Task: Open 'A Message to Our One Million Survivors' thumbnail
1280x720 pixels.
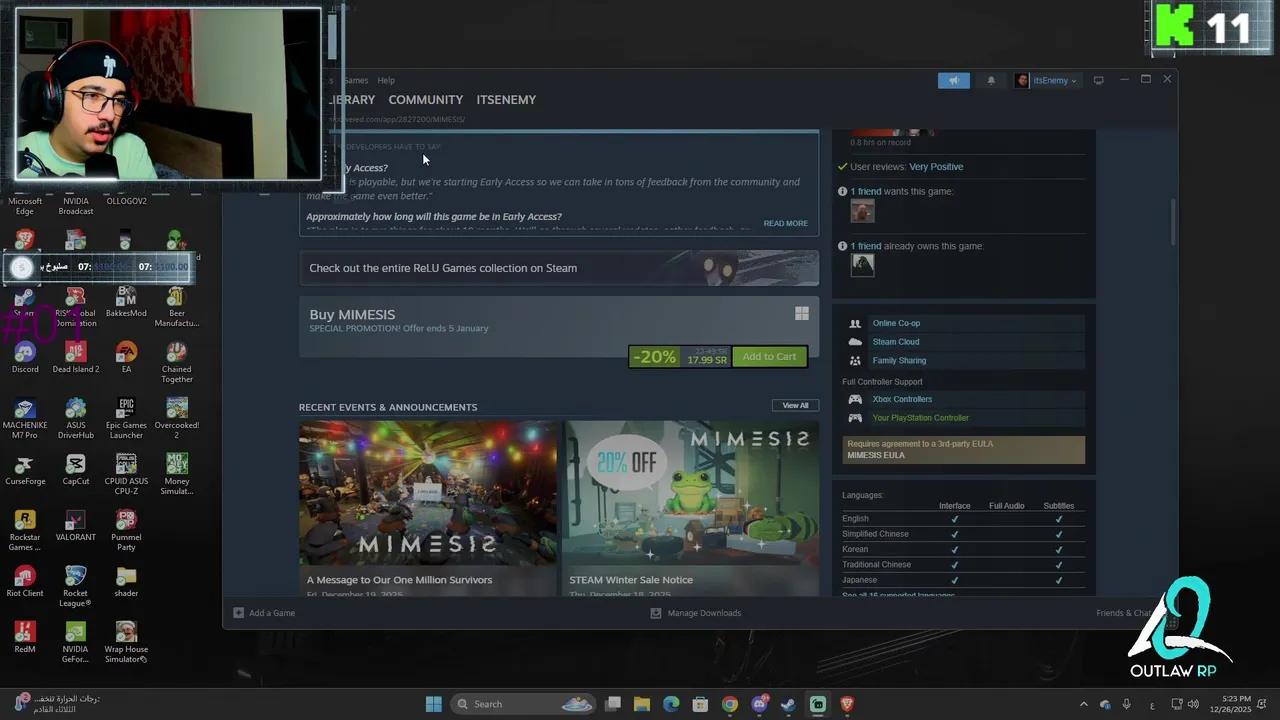Action: [x=428, y=493]
